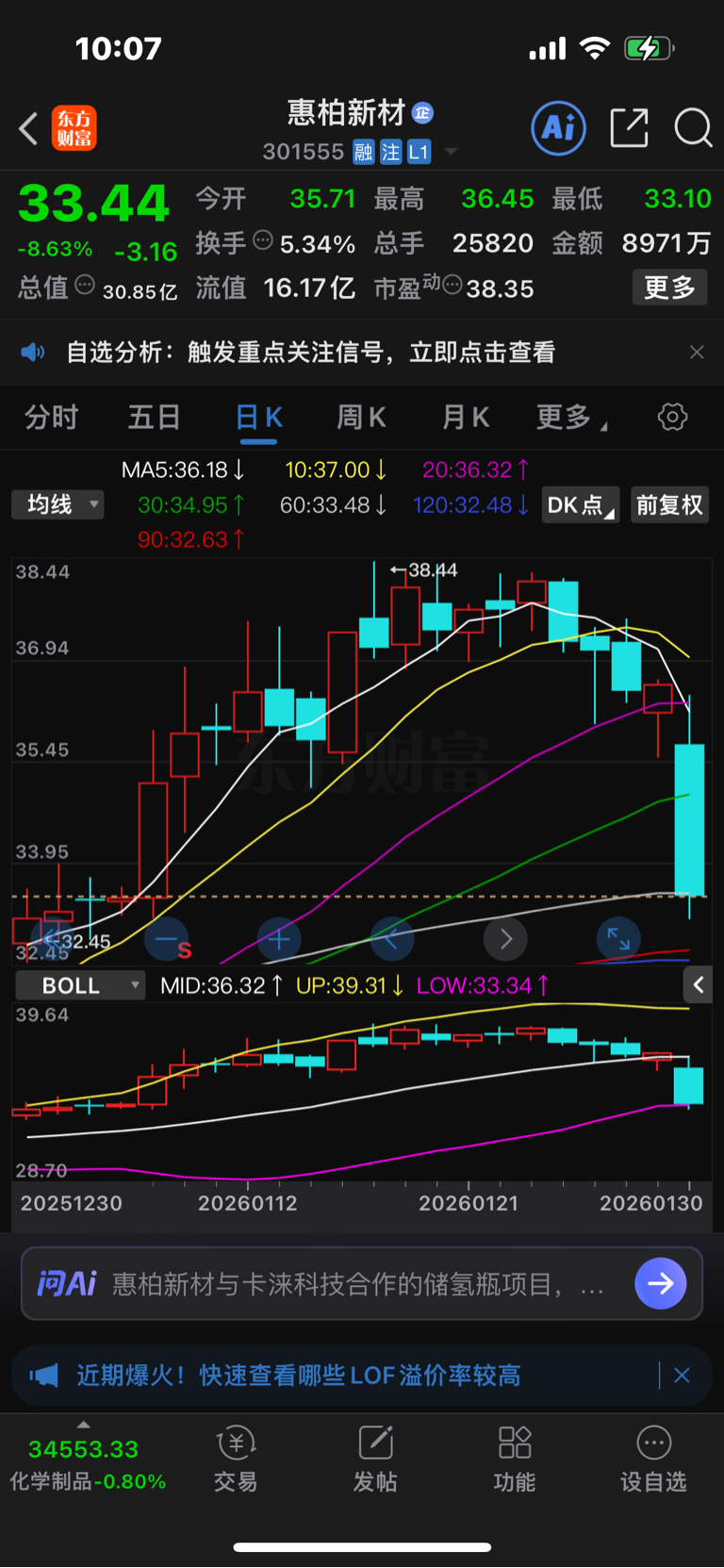Tap the red S sell marker

pos(184,950)
